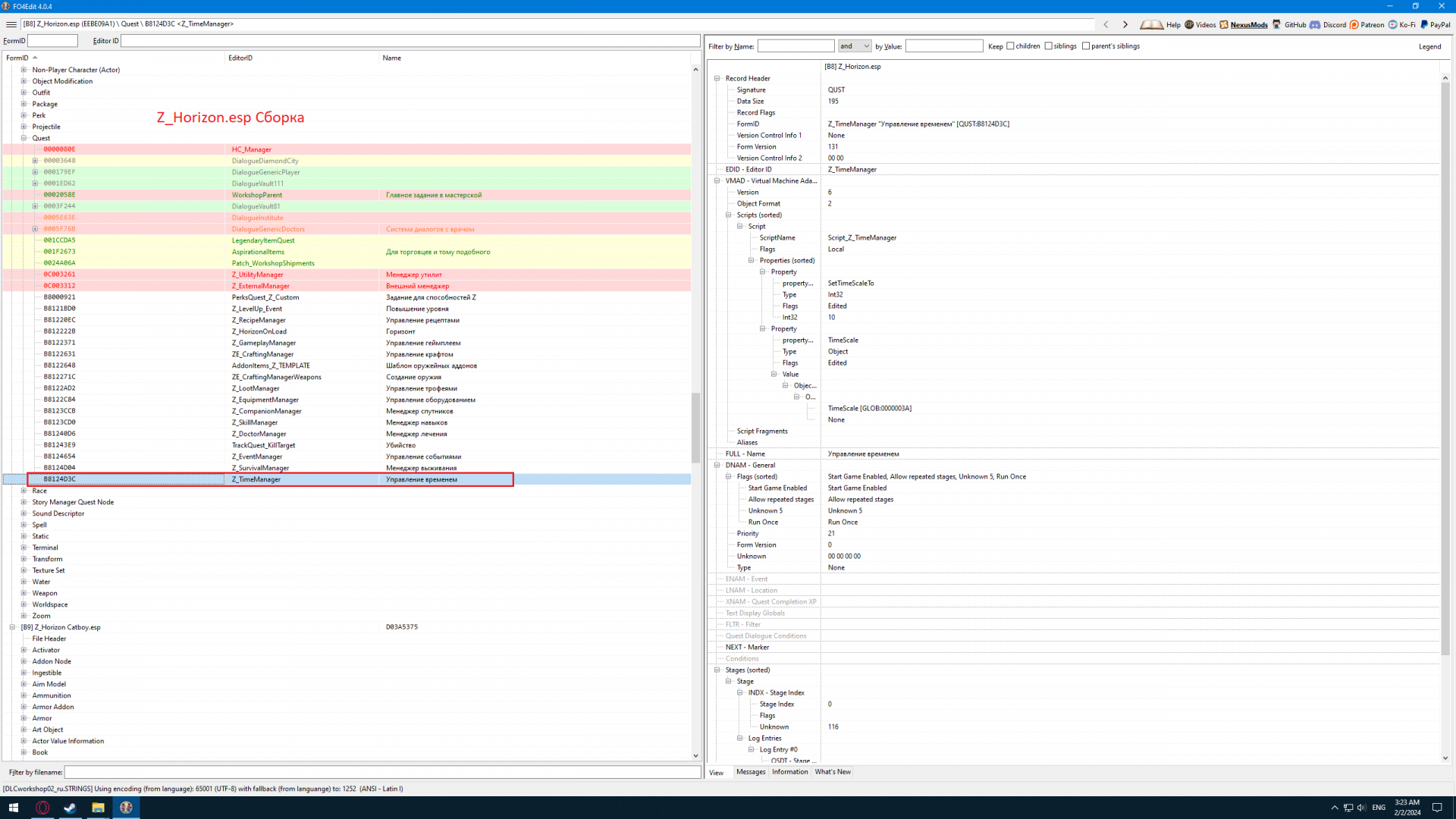
Task: Enable the Keep siblings checkbox
Action: click(1049, 46)
